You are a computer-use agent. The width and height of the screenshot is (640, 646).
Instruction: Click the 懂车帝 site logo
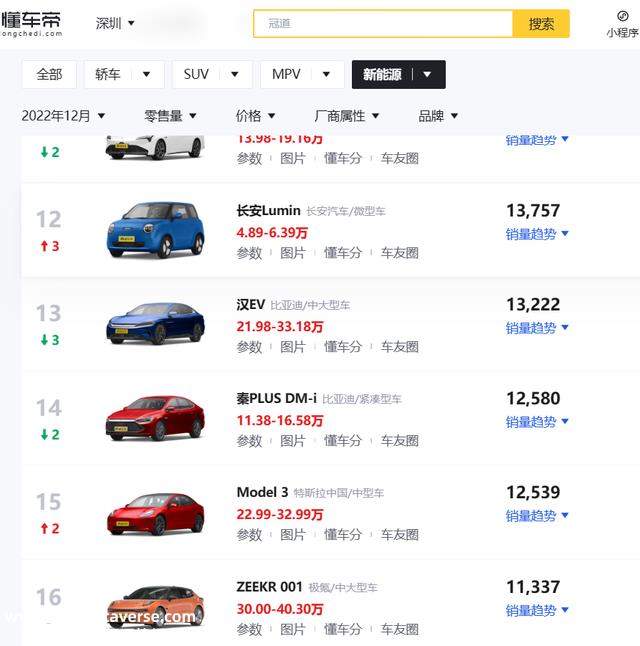coord(31,23)
